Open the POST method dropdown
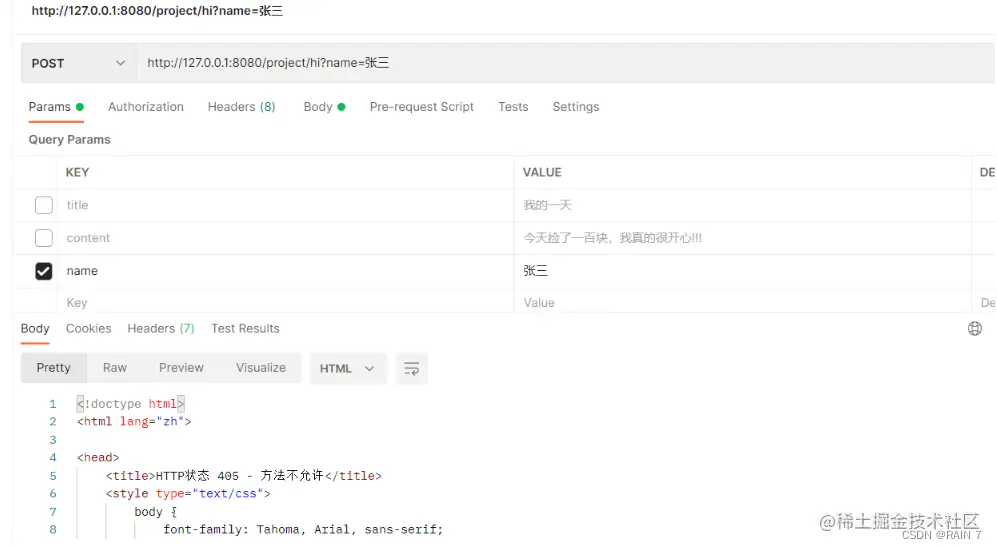The width and height of the screenshot is (997, 549). tap(78, 63)
